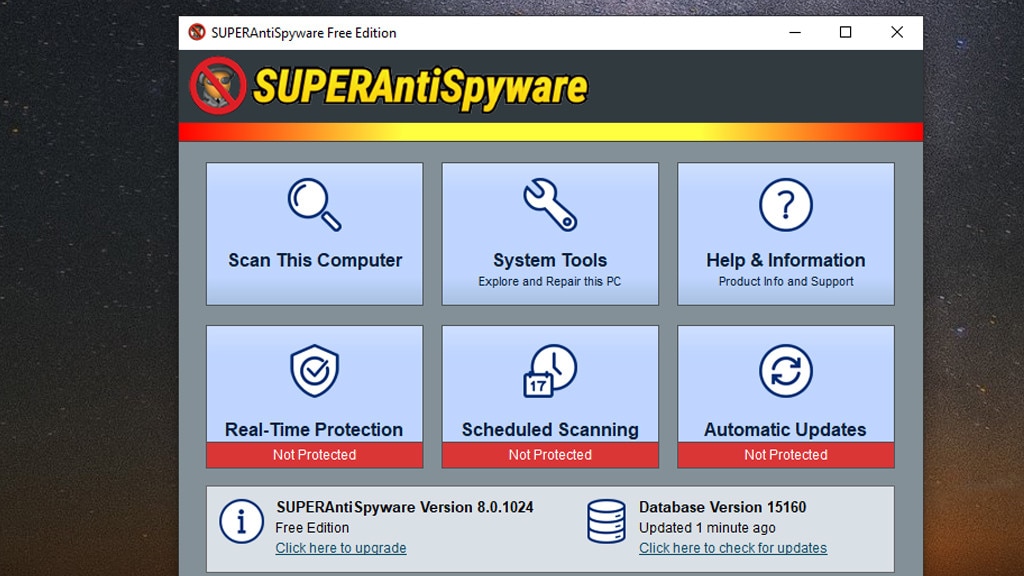Close the SUPERAntiSpyware window

(897, 32)
